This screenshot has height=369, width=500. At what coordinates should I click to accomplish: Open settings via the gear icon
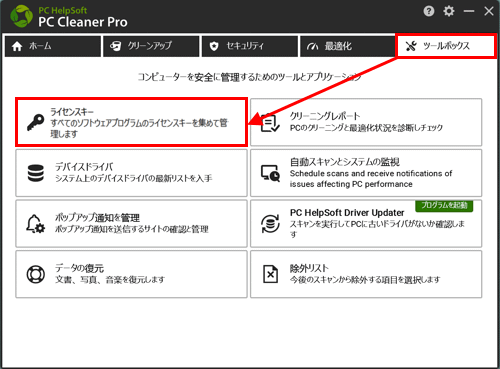449,11
